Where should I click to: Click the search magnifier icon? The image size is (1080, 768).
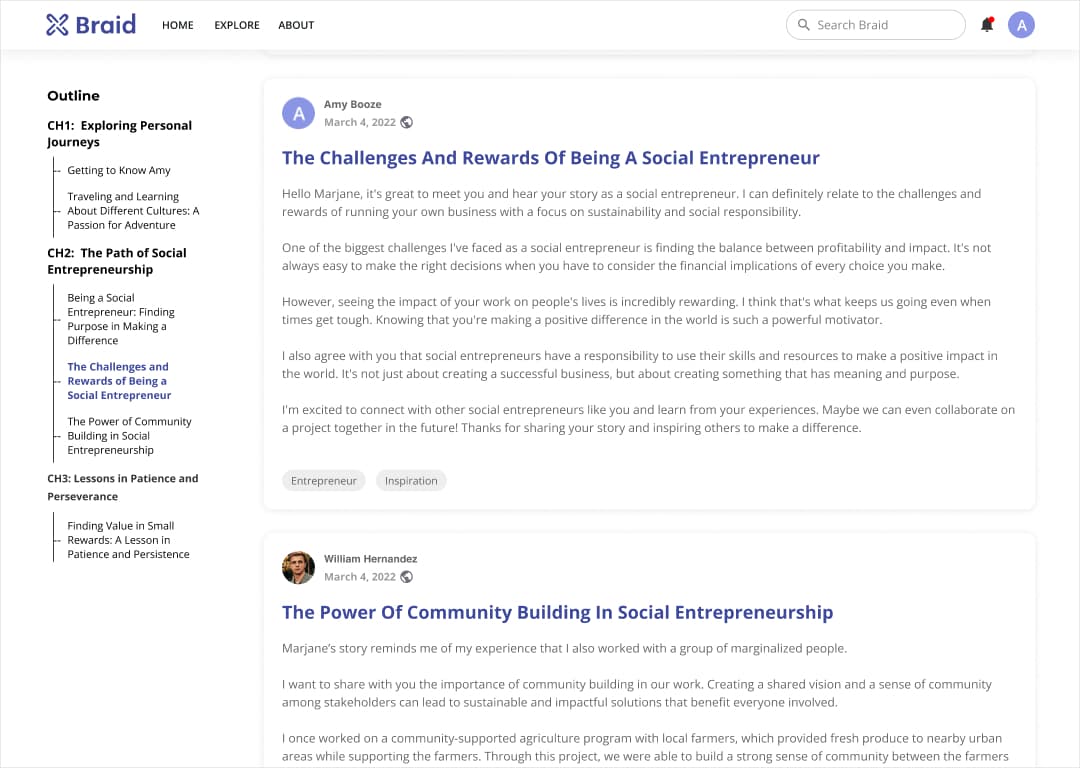(803, 25)
